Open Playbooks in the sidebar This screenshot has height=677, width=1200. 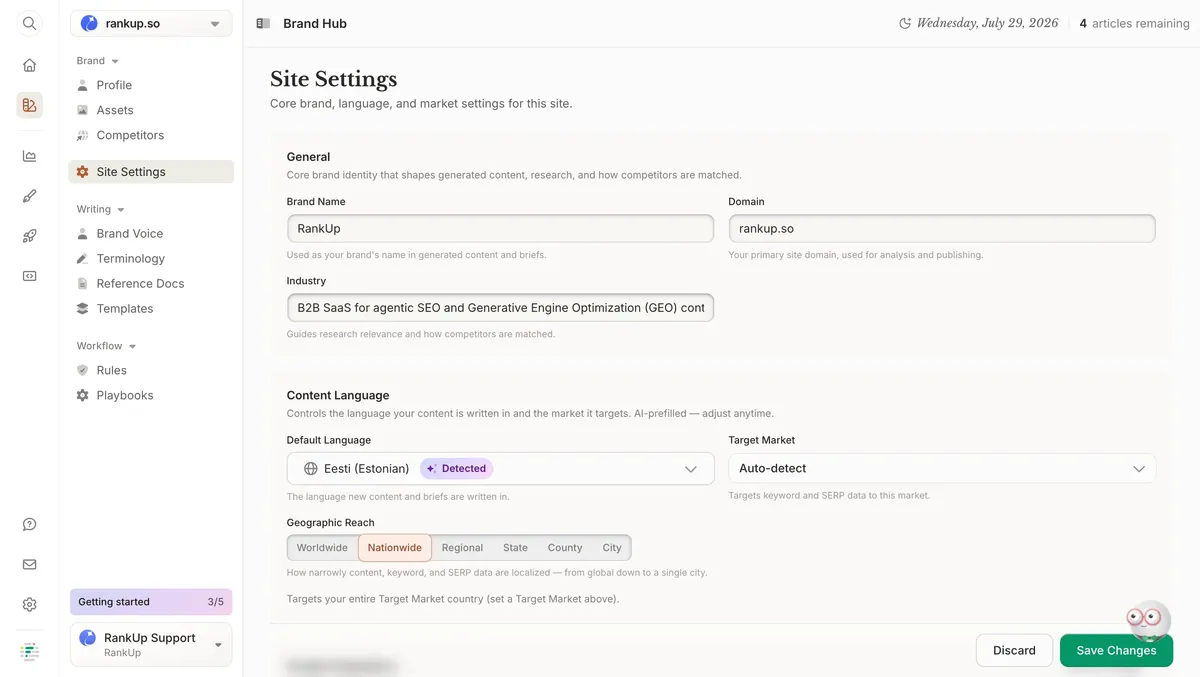coord(151,395)
